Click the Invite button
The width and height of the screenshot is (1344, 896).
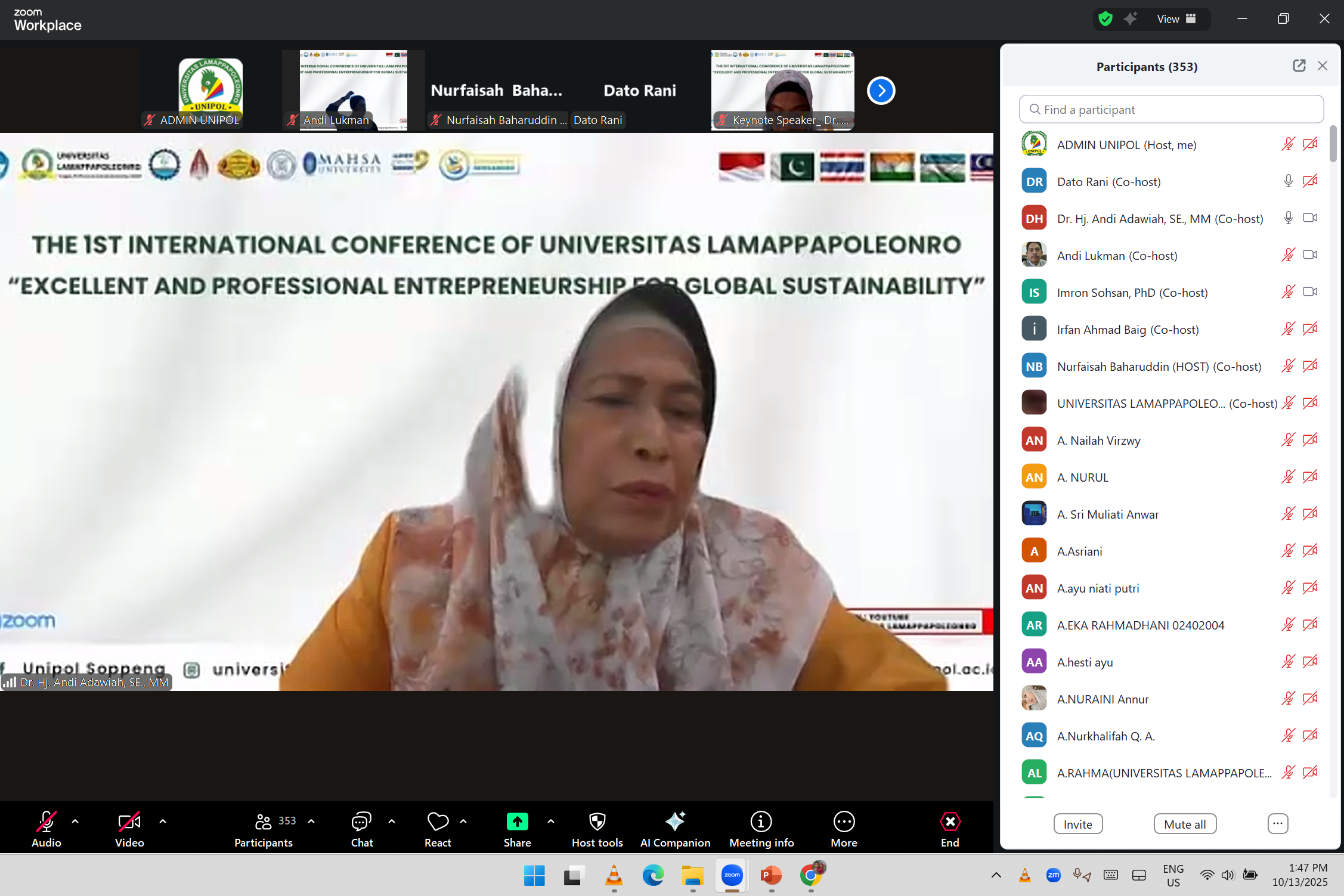pos(1077,824)
